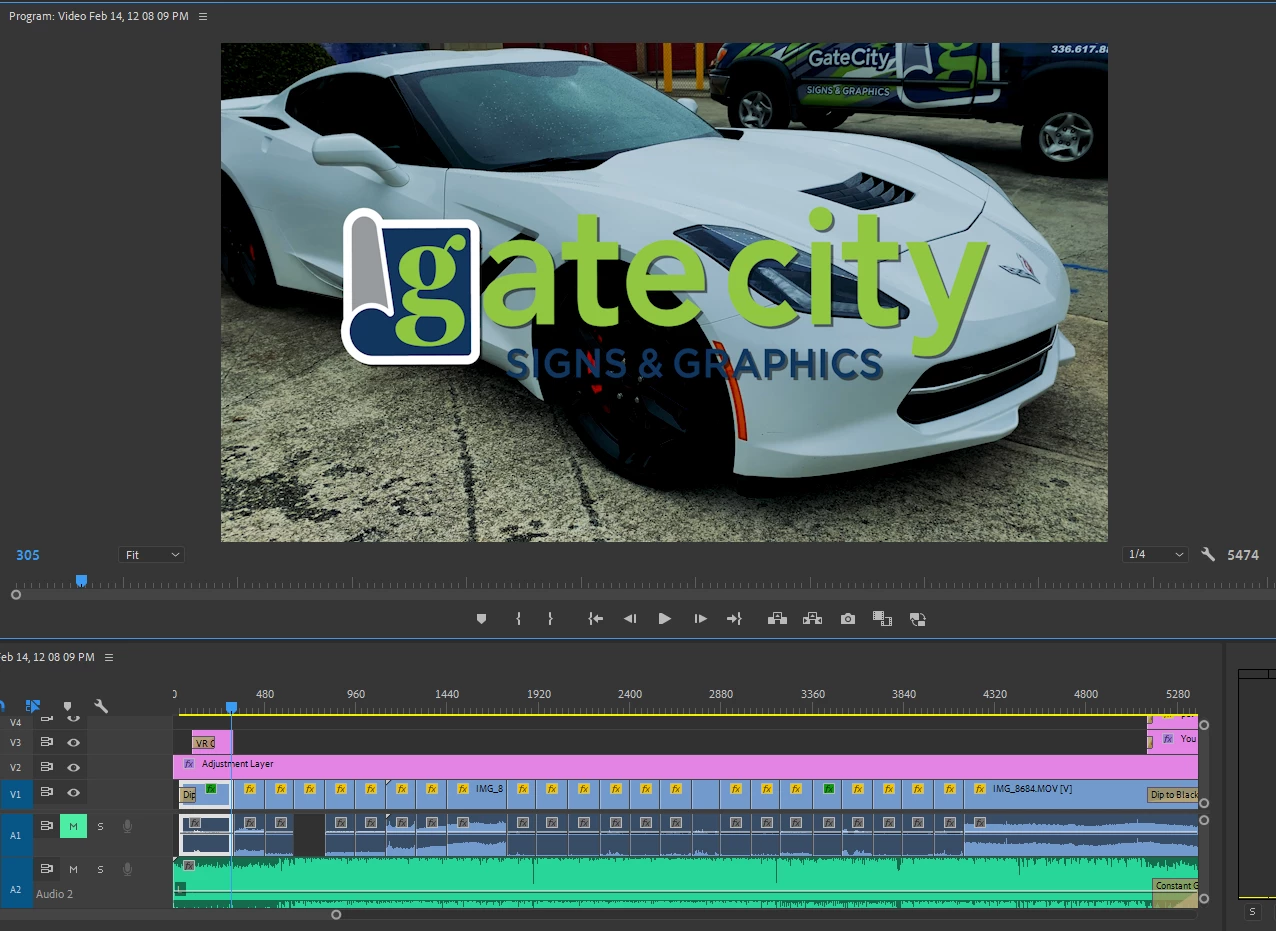Image resolution: width=1276 pixels, height=931 pixels.
Task: Click the Program monitor playhead marker
Action: click(x=82, y=580)
